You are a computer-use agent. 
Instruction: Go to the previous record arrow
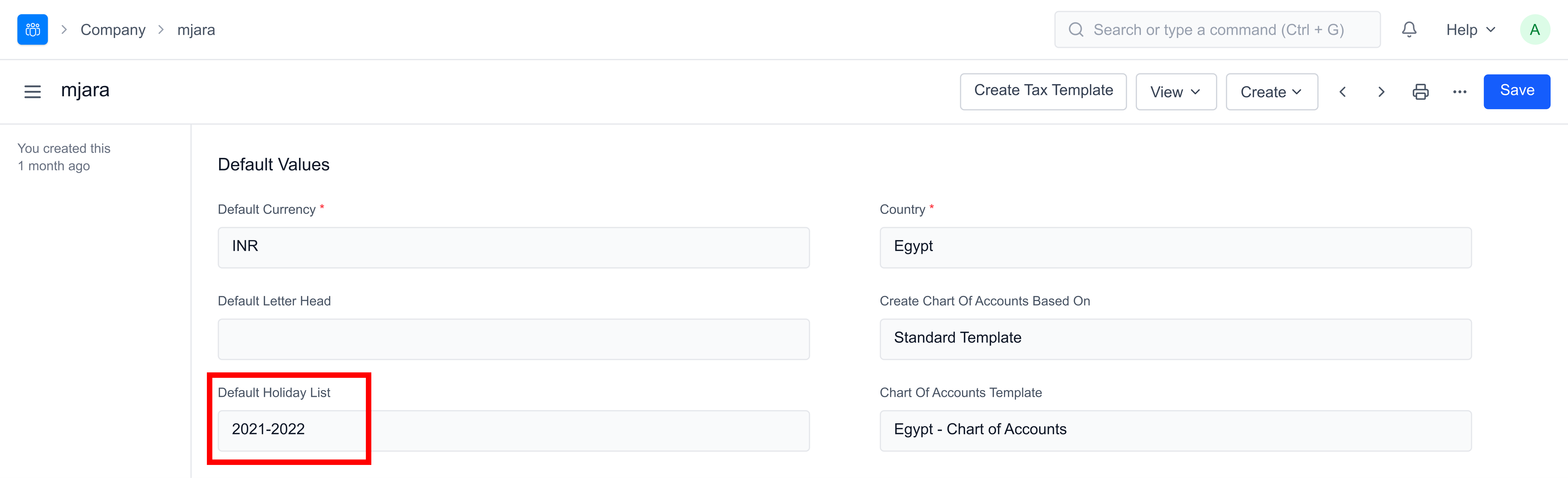pyautogui.click(x=1342, y=92)
